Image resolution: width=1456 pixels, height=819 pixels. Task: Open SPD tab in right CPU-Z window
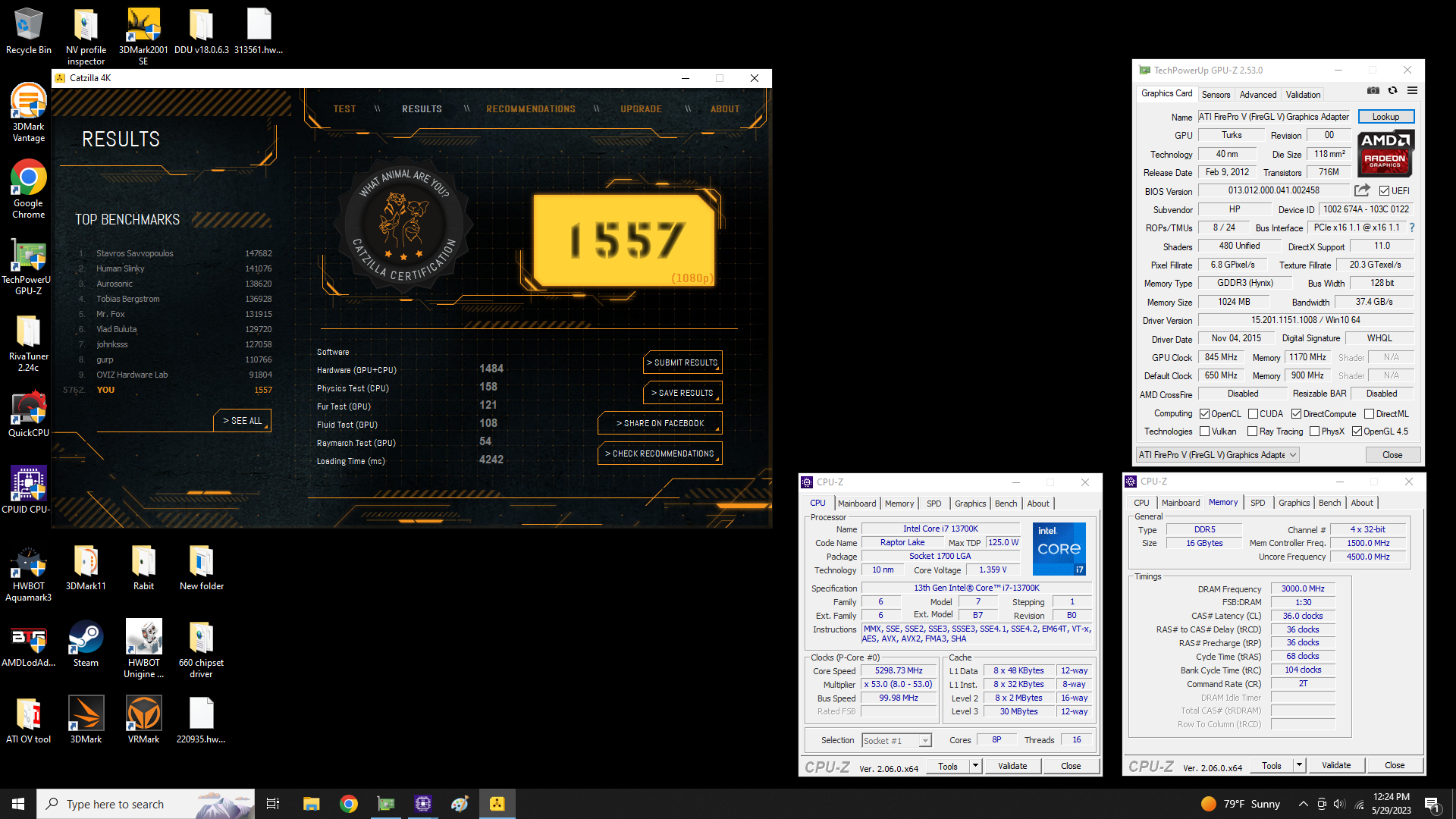click(x=1257, y=503)
